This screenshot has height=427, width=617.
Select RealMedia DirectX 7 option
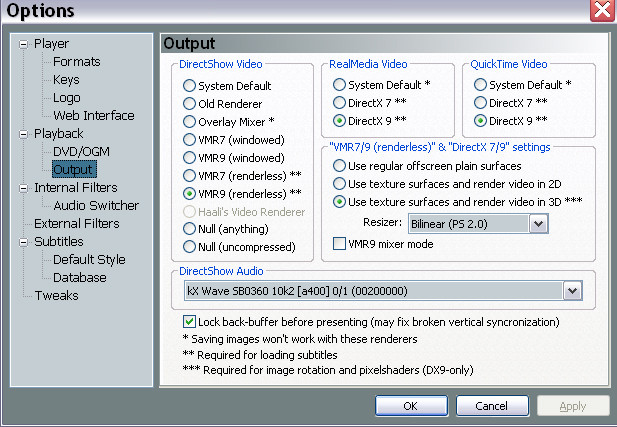370,103
